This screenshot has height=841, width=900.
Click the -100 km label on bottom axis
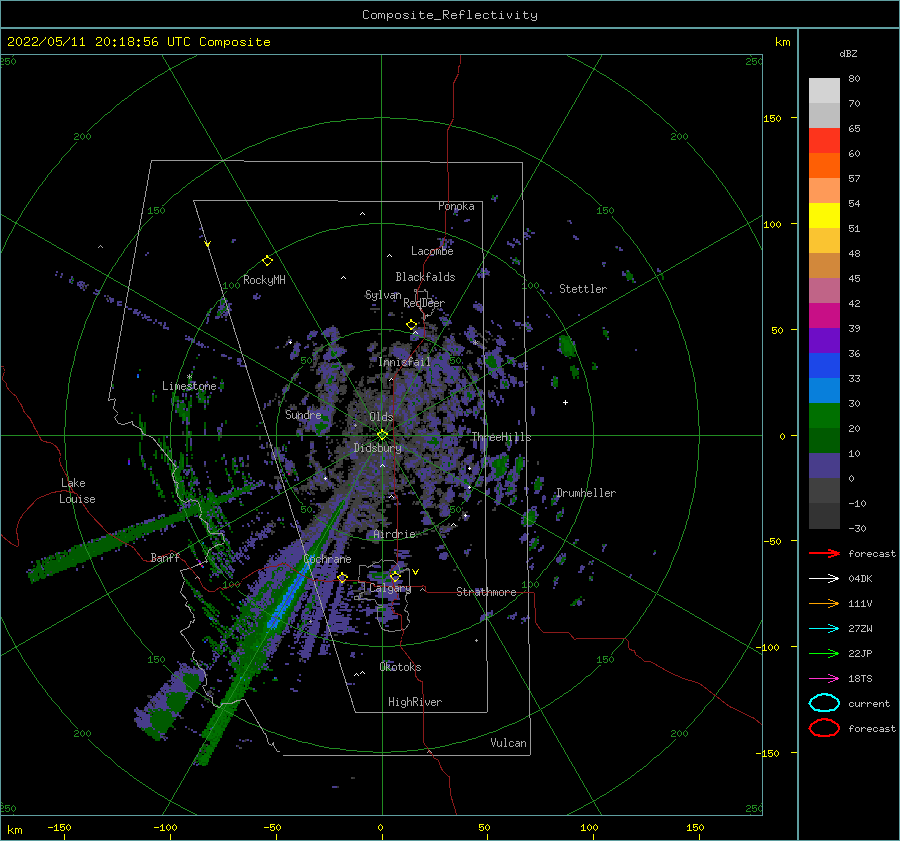tap(165, 827)
